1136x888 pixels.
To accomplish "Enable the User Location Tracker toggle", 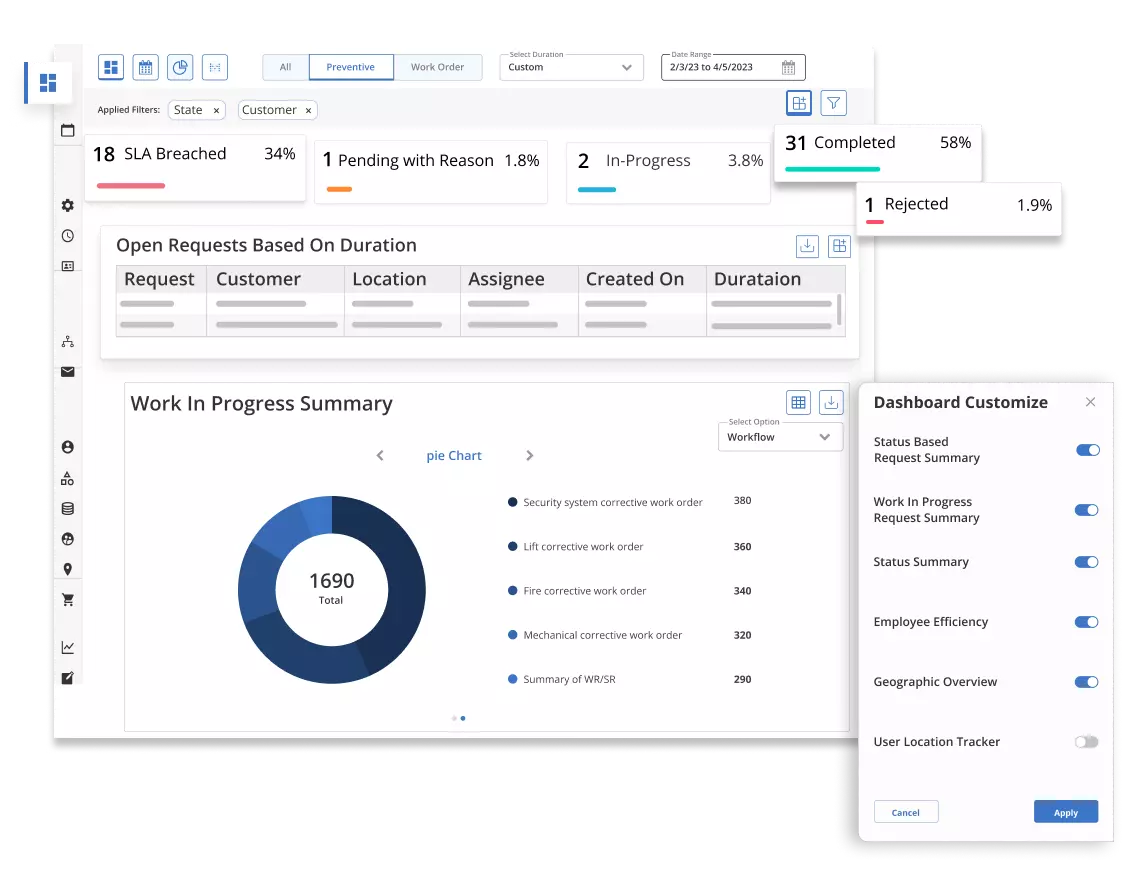I will (1086, 742).
